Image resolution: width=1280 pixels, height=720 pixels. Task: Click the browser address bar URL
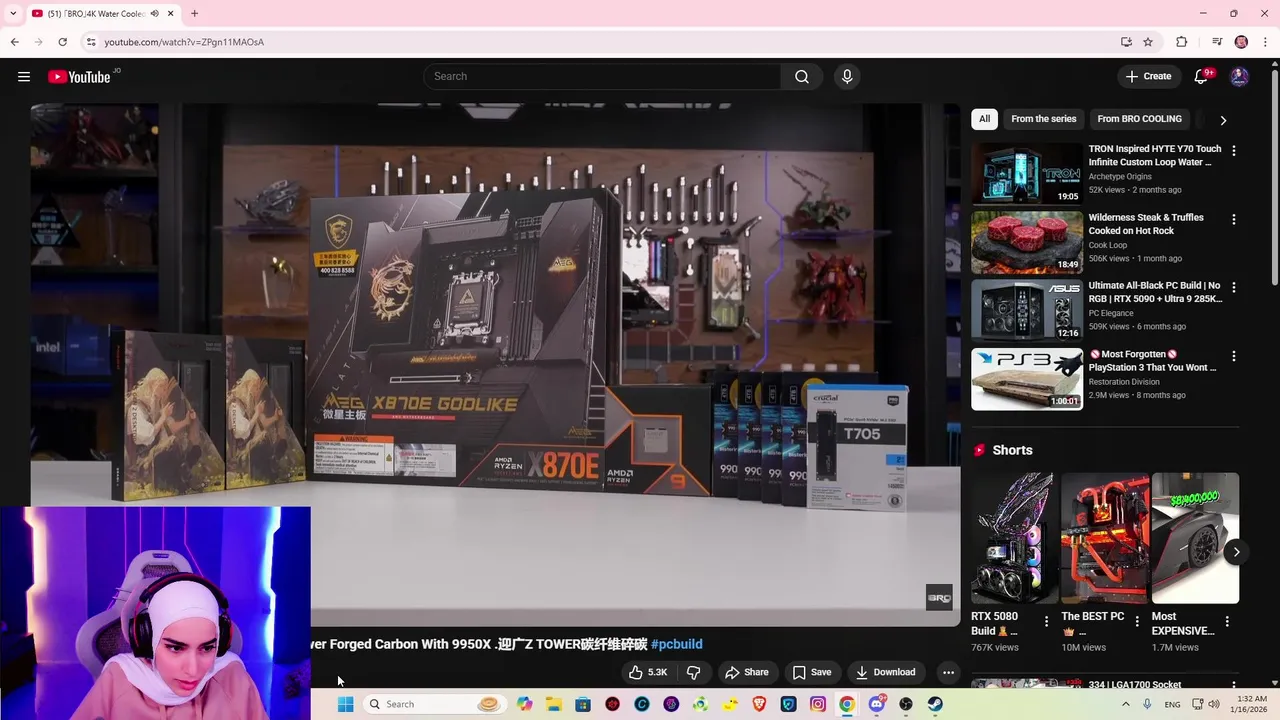tap(184, 42)
